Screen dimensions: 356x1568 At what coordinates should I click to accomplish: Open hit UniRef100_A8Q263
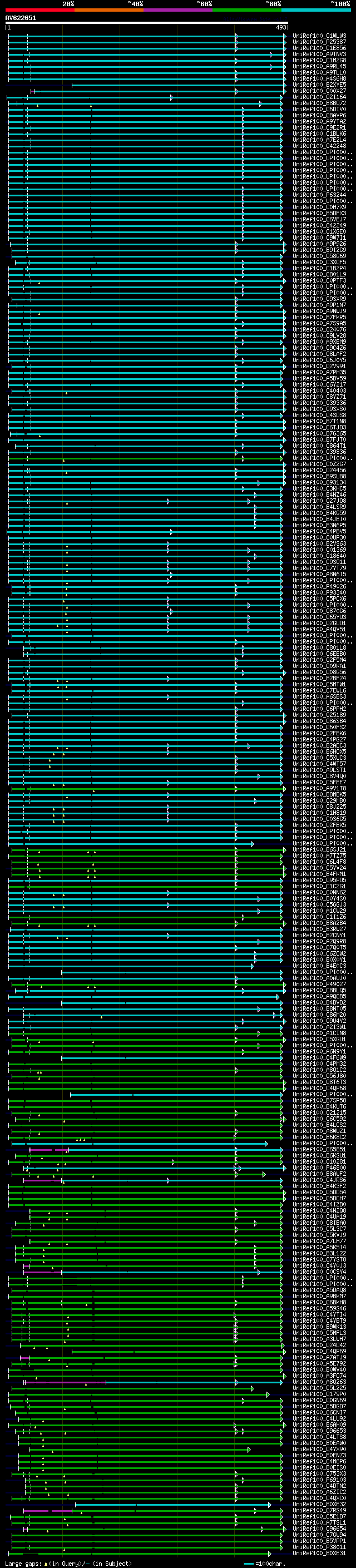point(319,1382)
